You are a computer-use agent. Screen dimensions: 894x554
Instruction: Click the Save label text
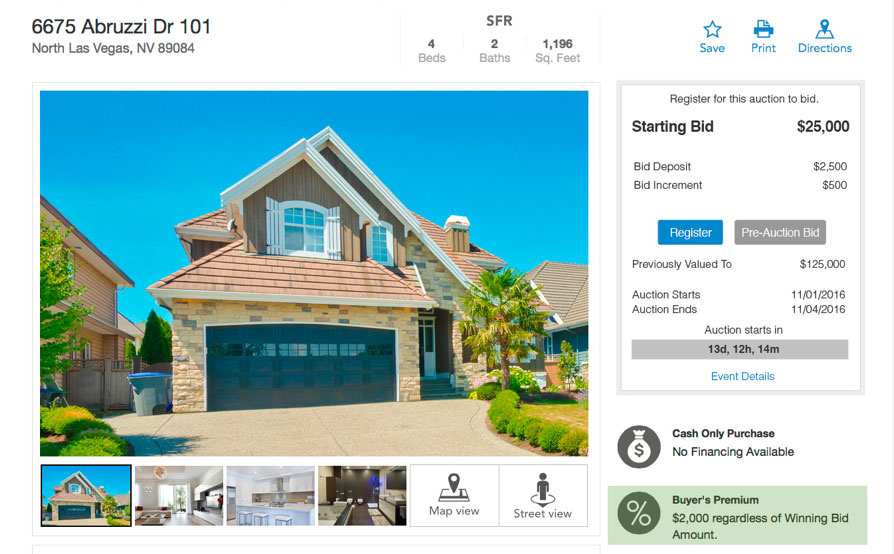pyautogui.click(x=712, y=48)
